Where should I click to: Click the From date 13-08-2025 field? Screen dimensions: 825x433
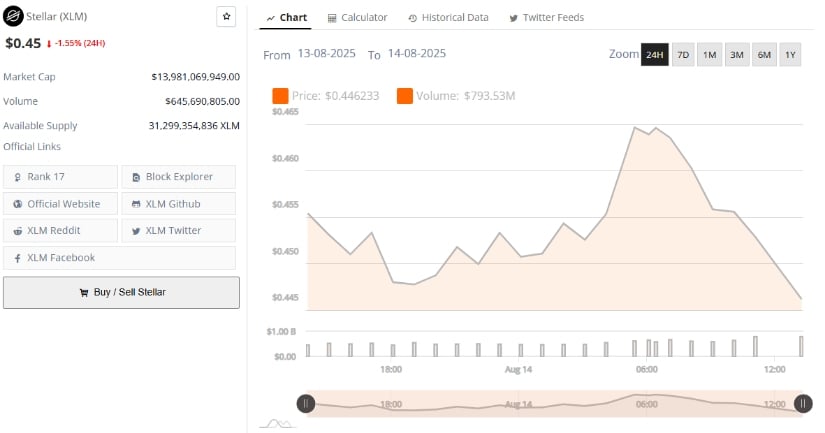327,54
